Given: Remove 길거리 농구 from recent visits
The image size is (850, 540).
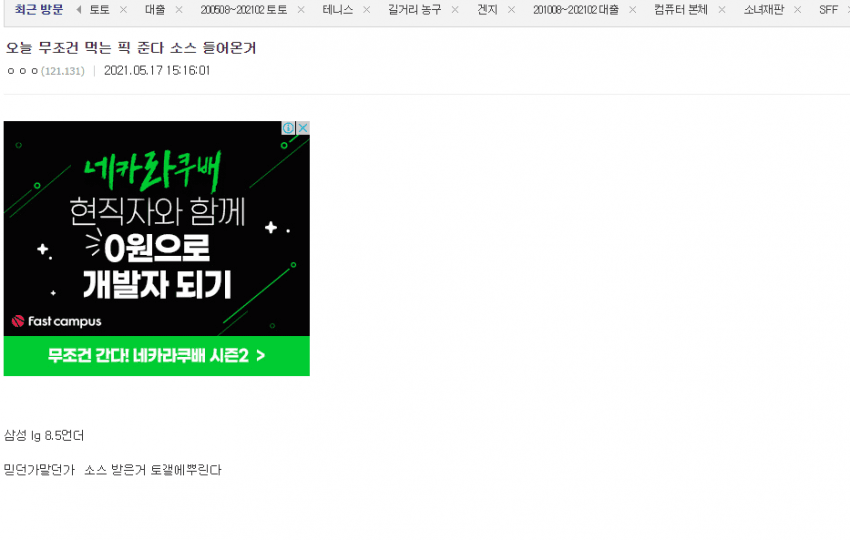Looking at the screenshot, I should tap(455, 10).
